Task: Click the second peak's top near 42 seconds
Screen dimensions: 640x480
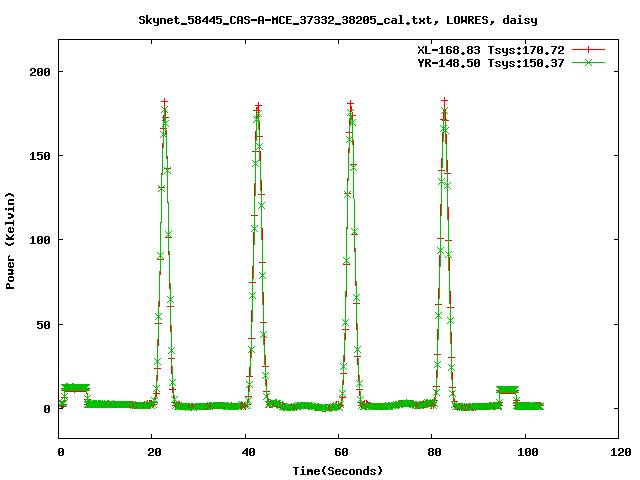Action: [x=258, y=106]
